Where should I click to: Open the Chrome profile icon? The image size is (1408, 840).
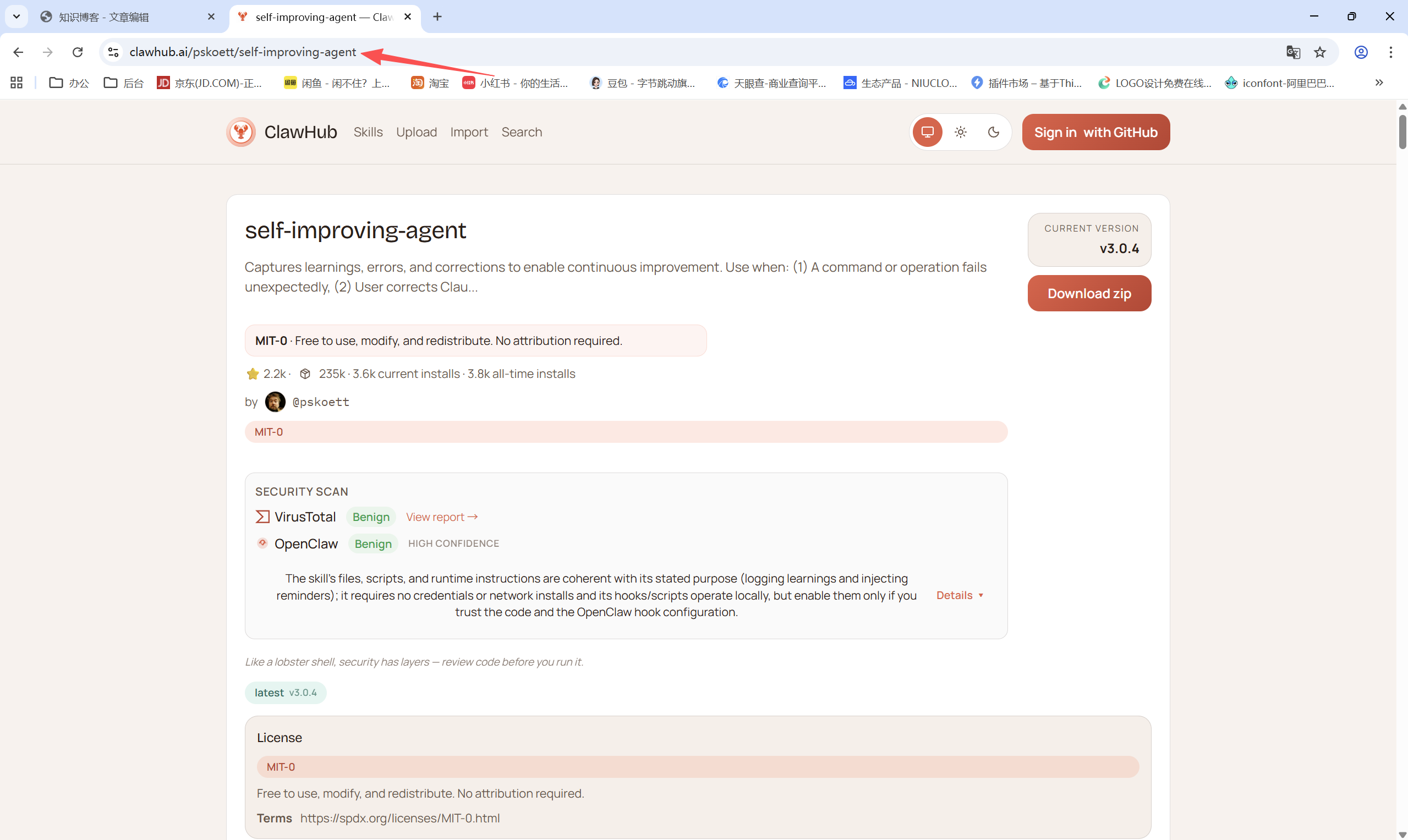[1361, 52]
